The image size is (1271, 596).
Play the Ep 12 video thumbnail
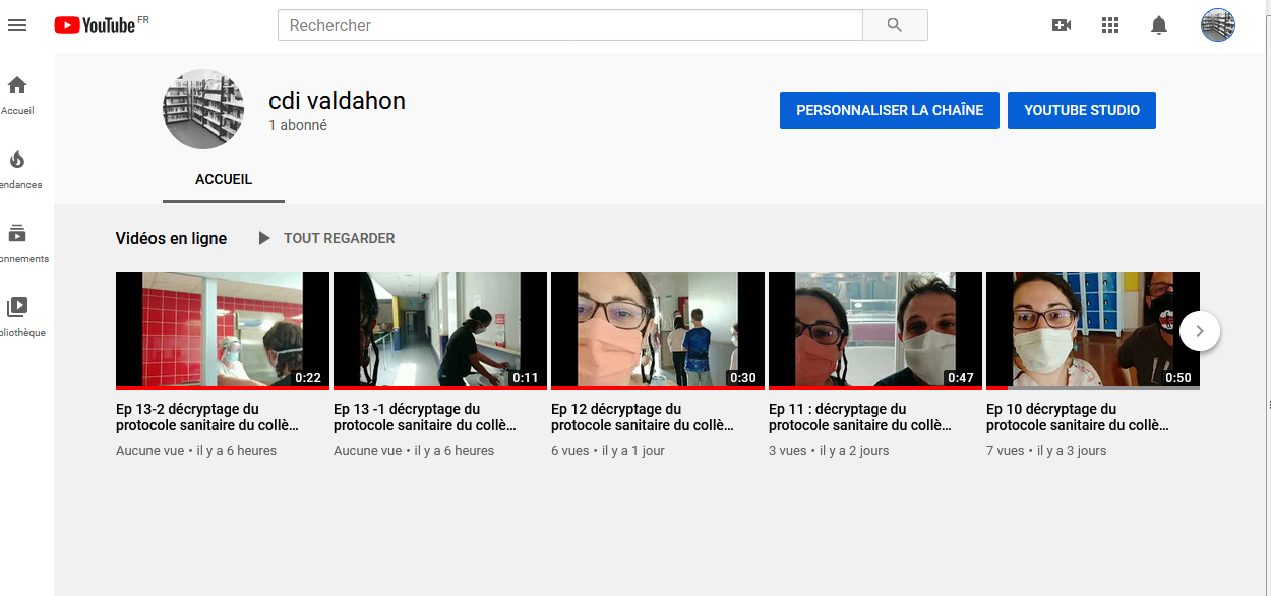coord(657,330)
